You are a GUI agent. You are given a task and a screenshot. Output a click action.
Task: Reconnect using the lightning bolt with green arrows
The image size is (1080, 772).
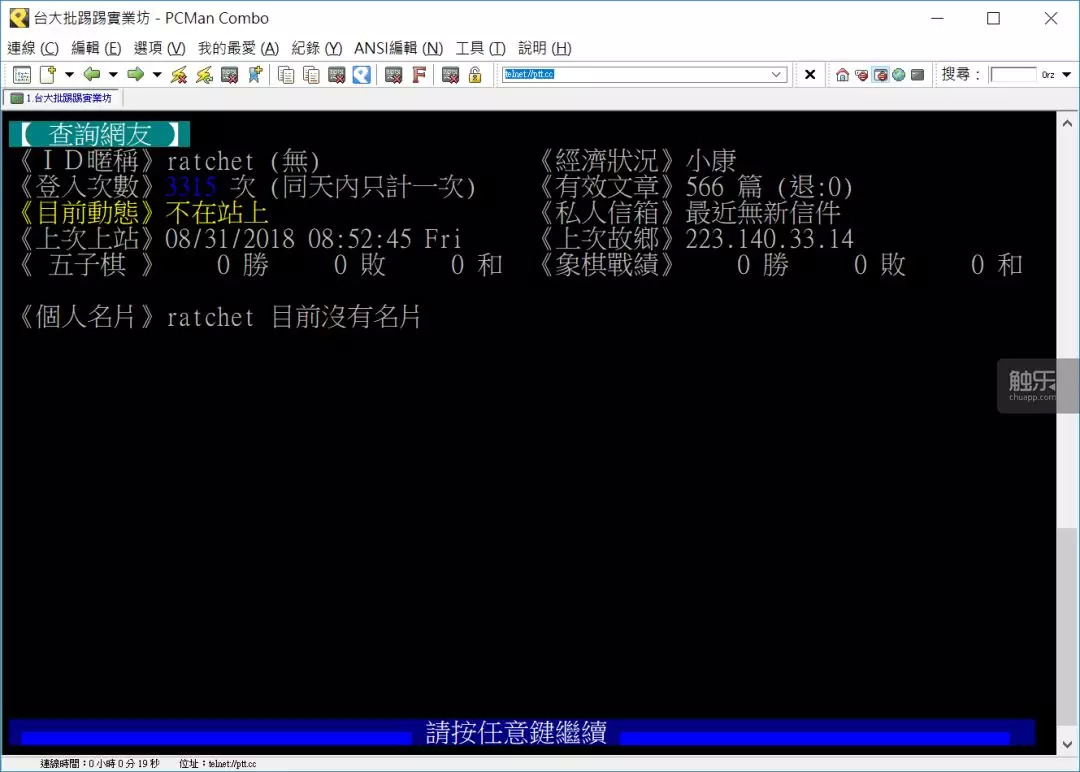205,74
